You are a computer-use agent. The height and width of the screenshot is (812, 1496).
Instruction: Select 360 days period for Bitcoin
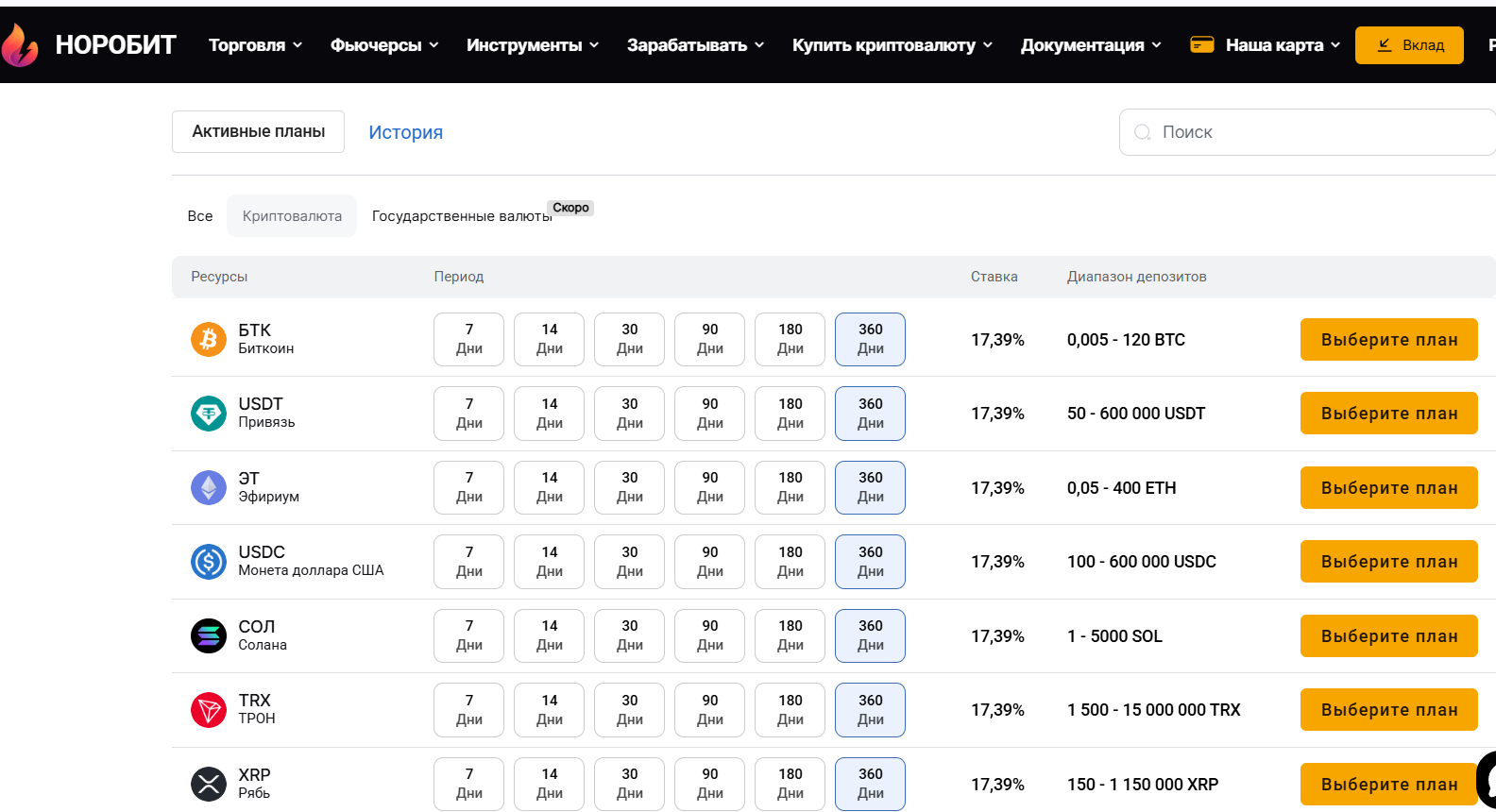871,339
